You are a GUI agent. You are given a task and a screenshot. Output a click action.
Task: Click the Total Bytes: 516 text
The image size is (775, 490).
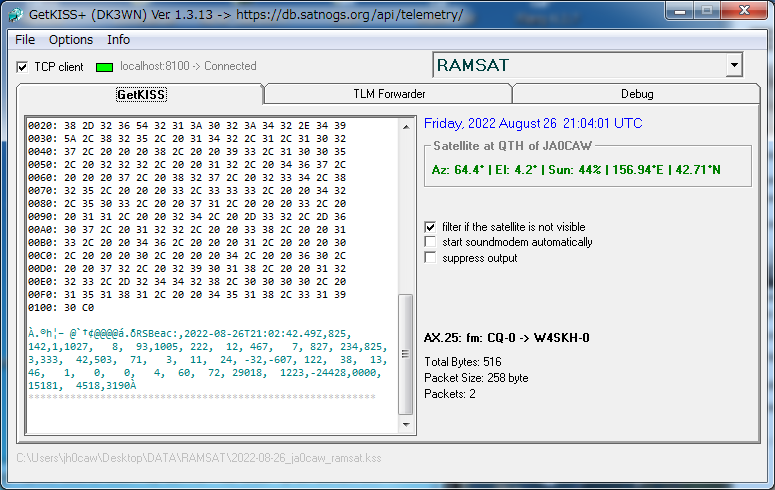tap(463, 362)
